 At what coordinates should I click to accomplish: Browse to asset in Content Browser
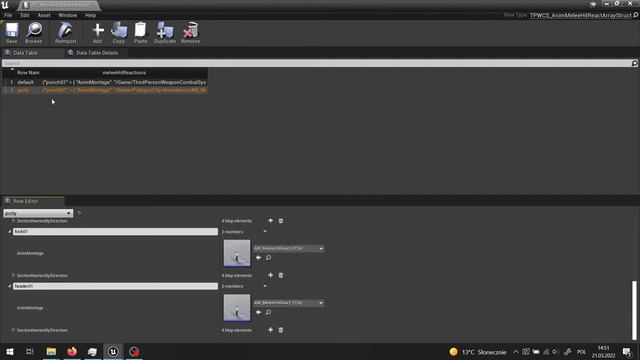click(33, 33)
